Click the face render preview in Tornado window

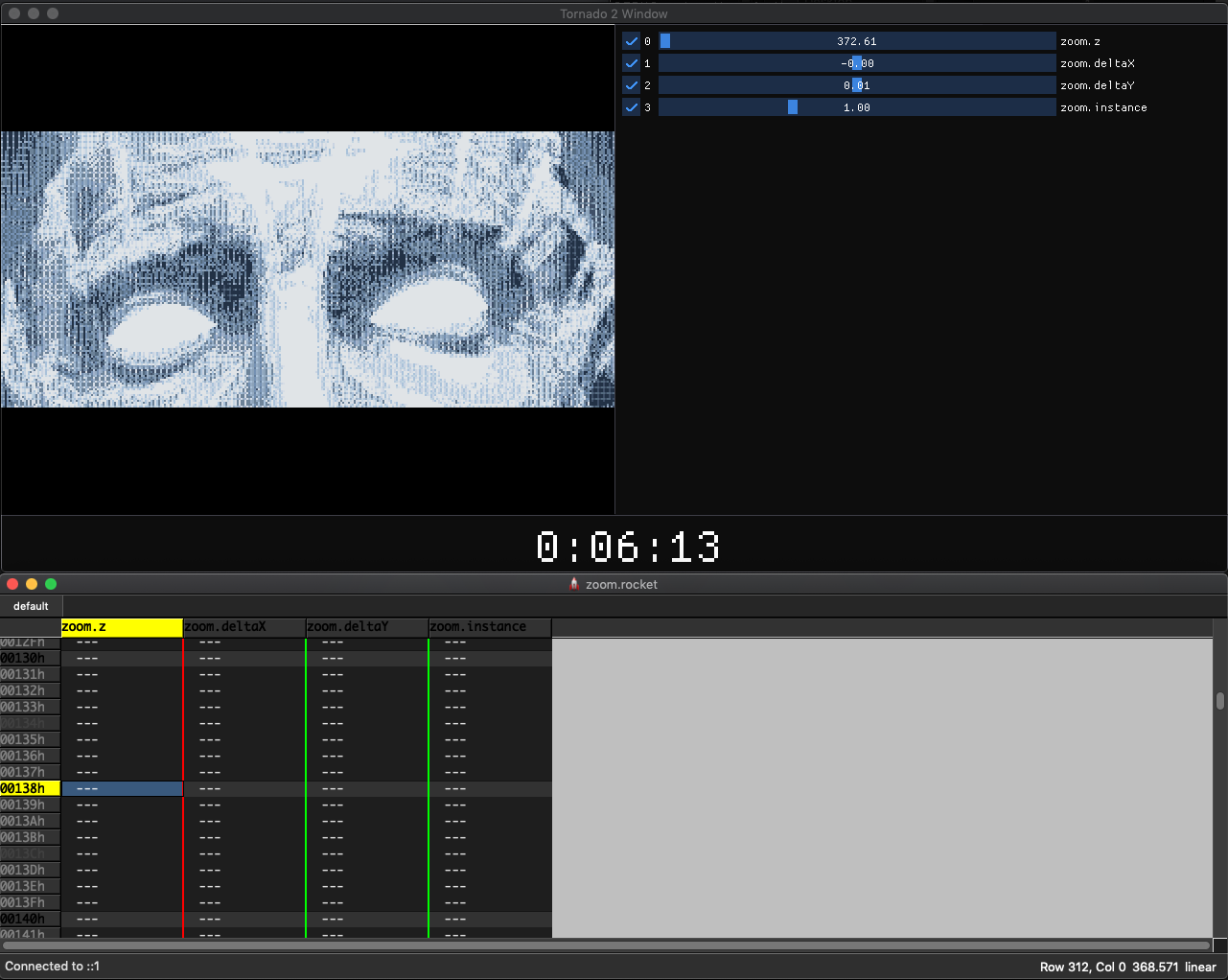[307, 269]
